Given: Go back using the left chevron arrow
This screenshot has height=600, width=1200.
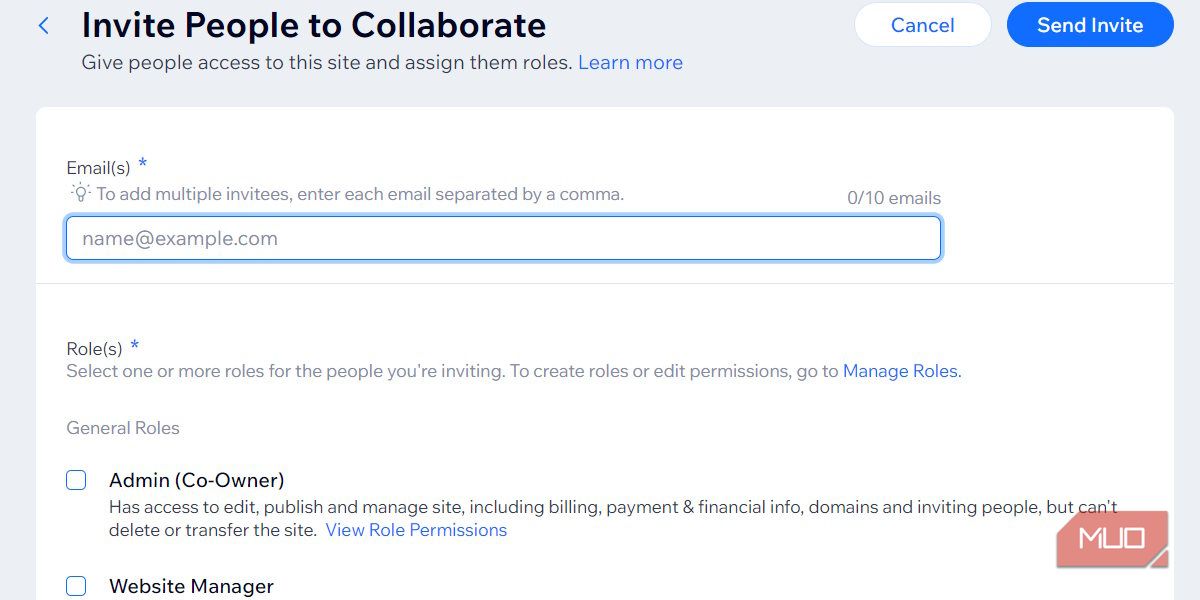Looking at the screenshot, I should 43,26.
